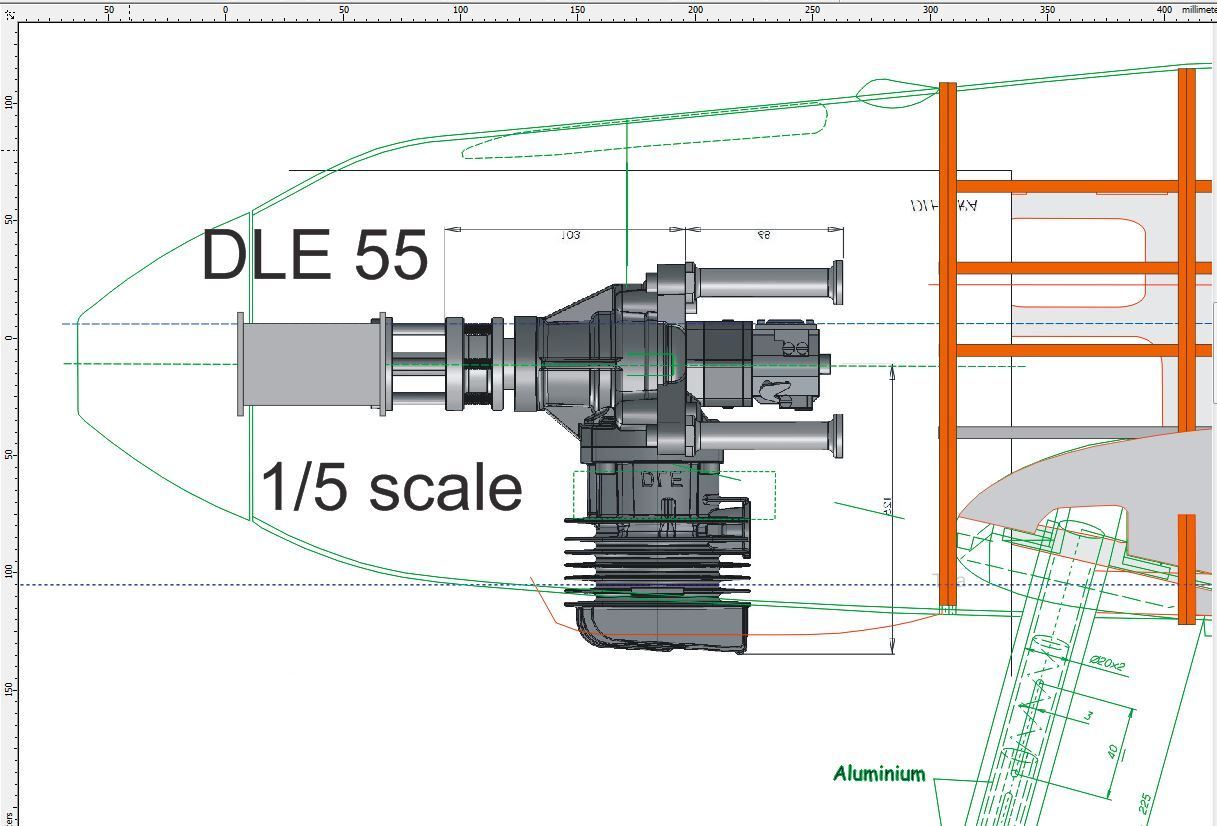Click the lower engine standoff tube
Image resolution: width=1217 pixels, height=826 pixels.
[x=765, y=436]
